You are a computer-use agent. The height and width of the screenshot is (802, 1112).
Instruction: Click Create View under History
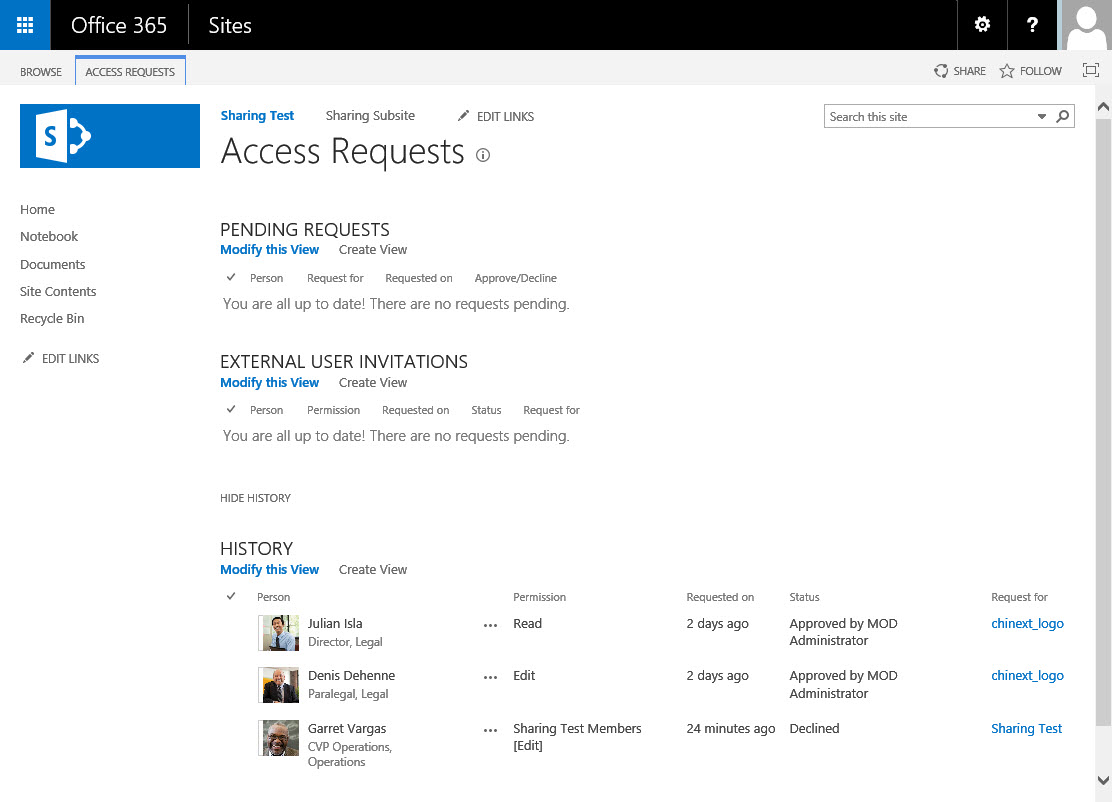pos(373,569)
